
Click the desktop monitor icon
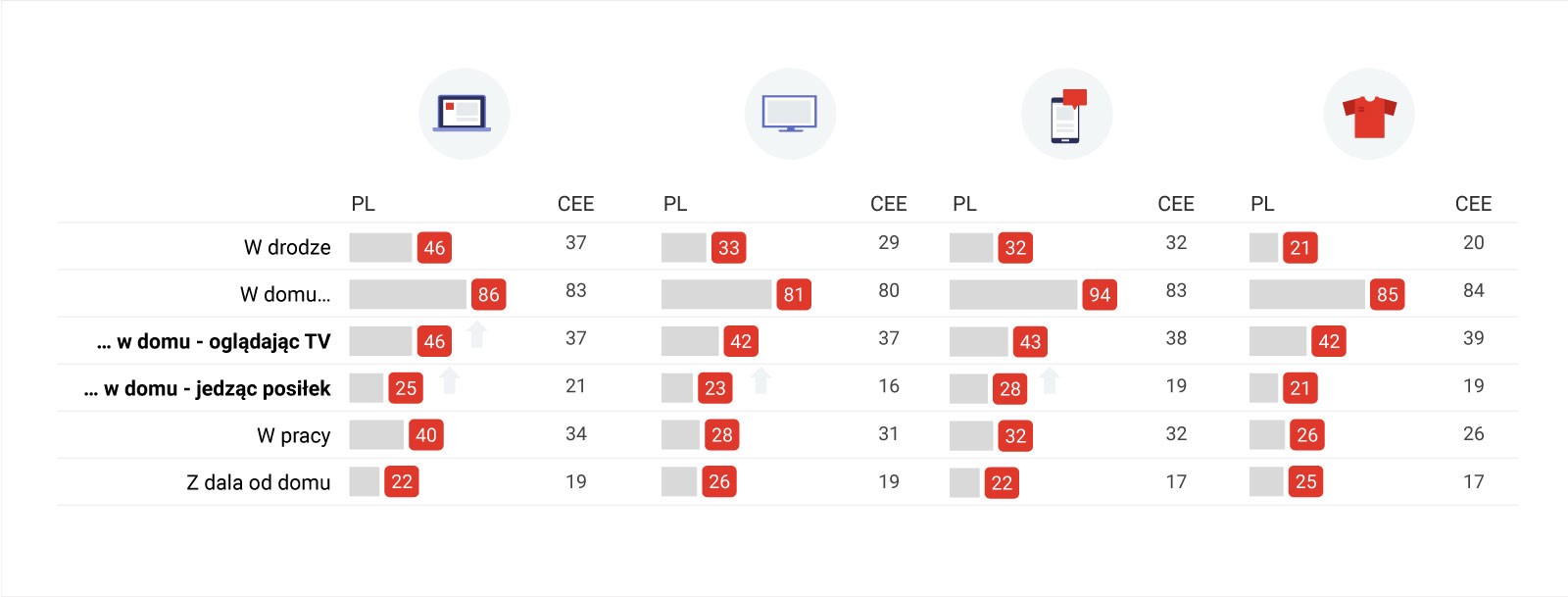tap(790, 114)
